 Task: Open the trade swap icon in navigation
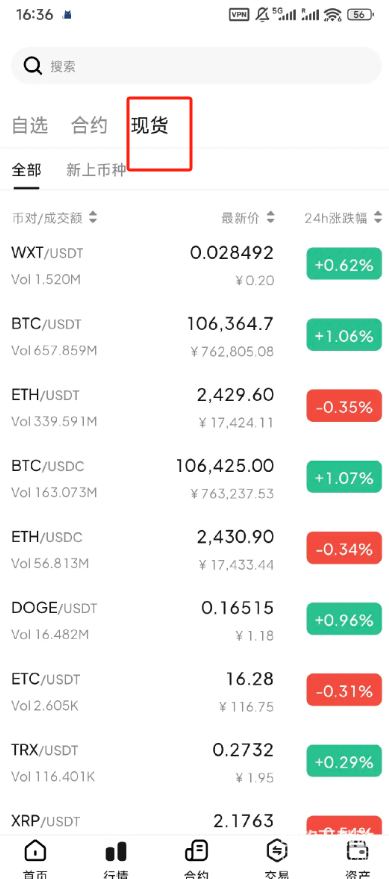click(277, 851)
